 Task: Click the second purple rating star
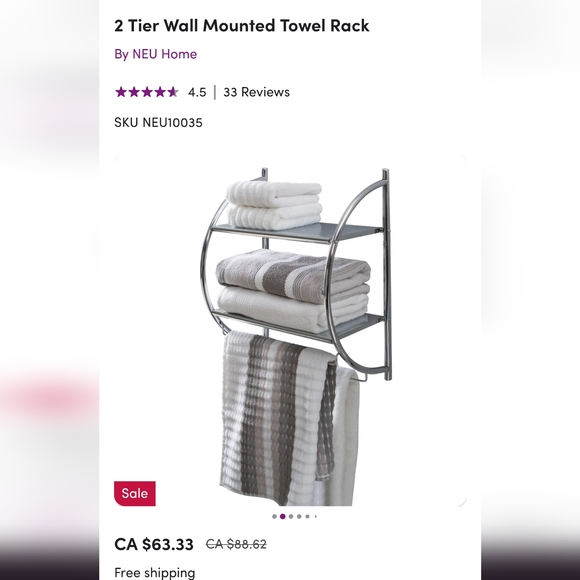[134, 92]
